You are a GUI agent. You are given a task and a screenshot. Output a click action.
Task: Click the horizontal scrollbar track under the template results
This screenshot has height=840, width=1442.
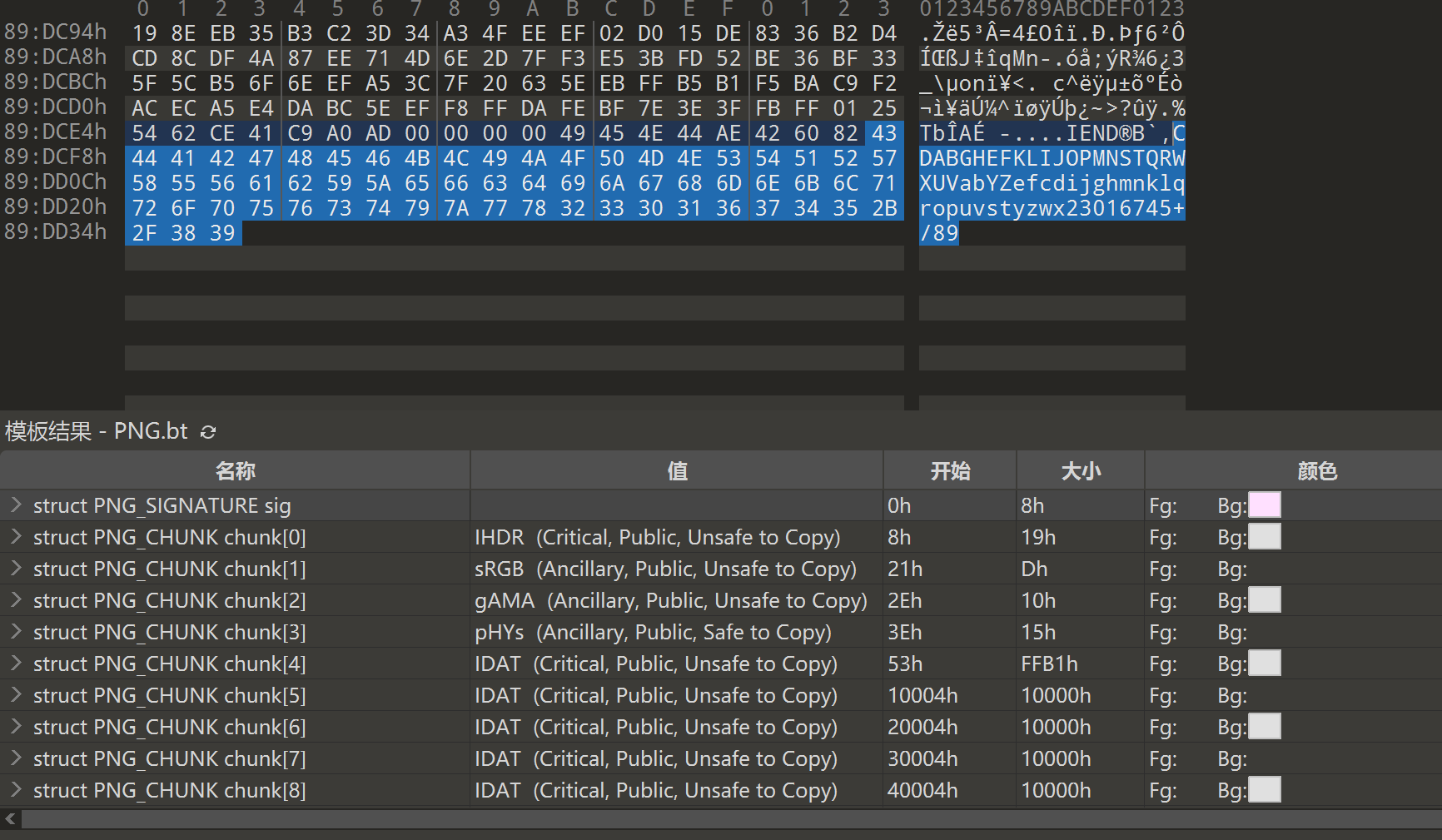[x=732, y=819]
